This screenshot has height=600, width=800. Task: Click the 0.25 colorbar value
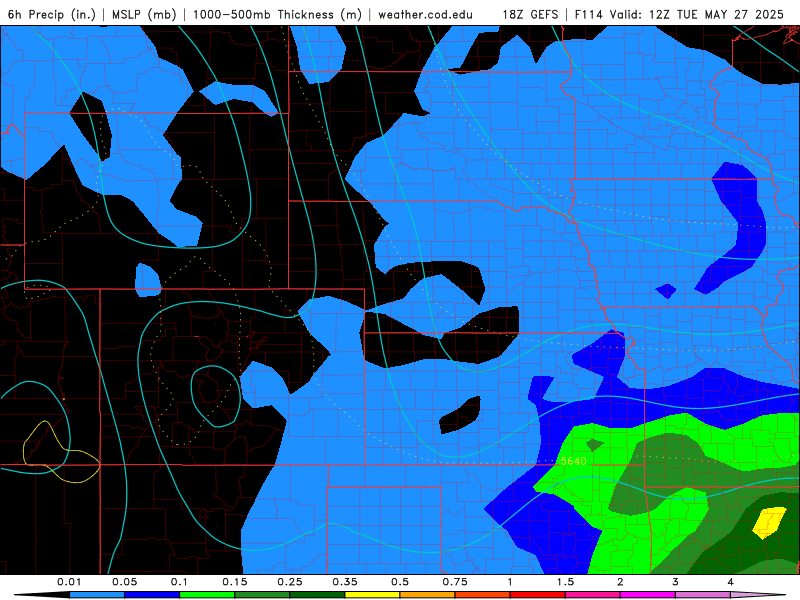click(290, 582)
